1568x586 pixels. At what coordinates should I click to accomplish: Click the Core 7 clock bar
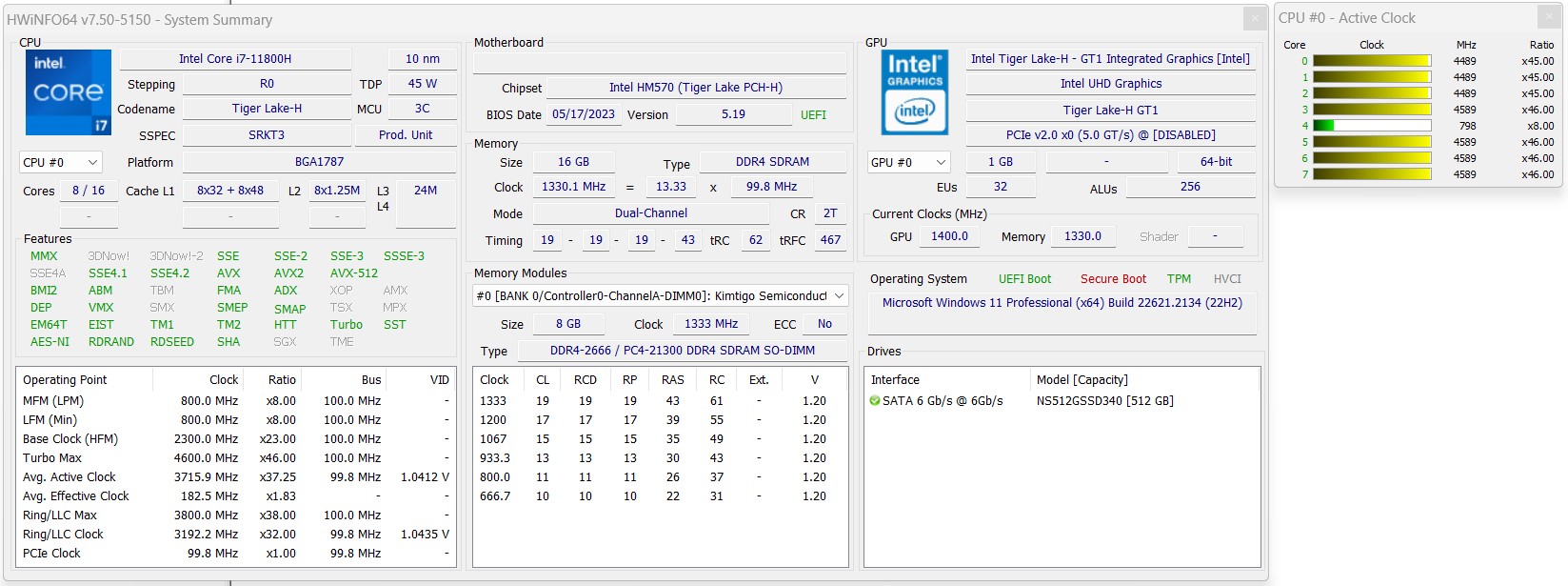(1372, 174)
